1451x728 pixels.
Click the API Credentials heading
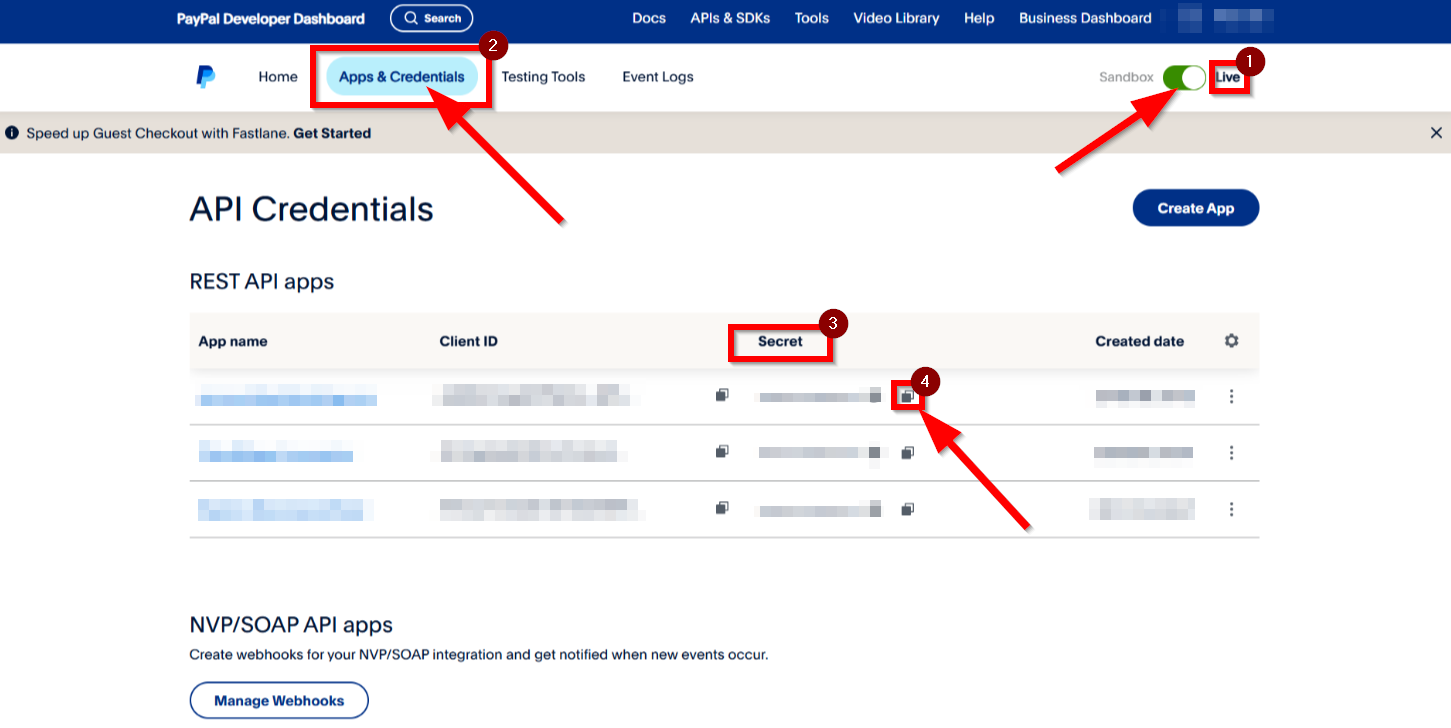point(311,208)
